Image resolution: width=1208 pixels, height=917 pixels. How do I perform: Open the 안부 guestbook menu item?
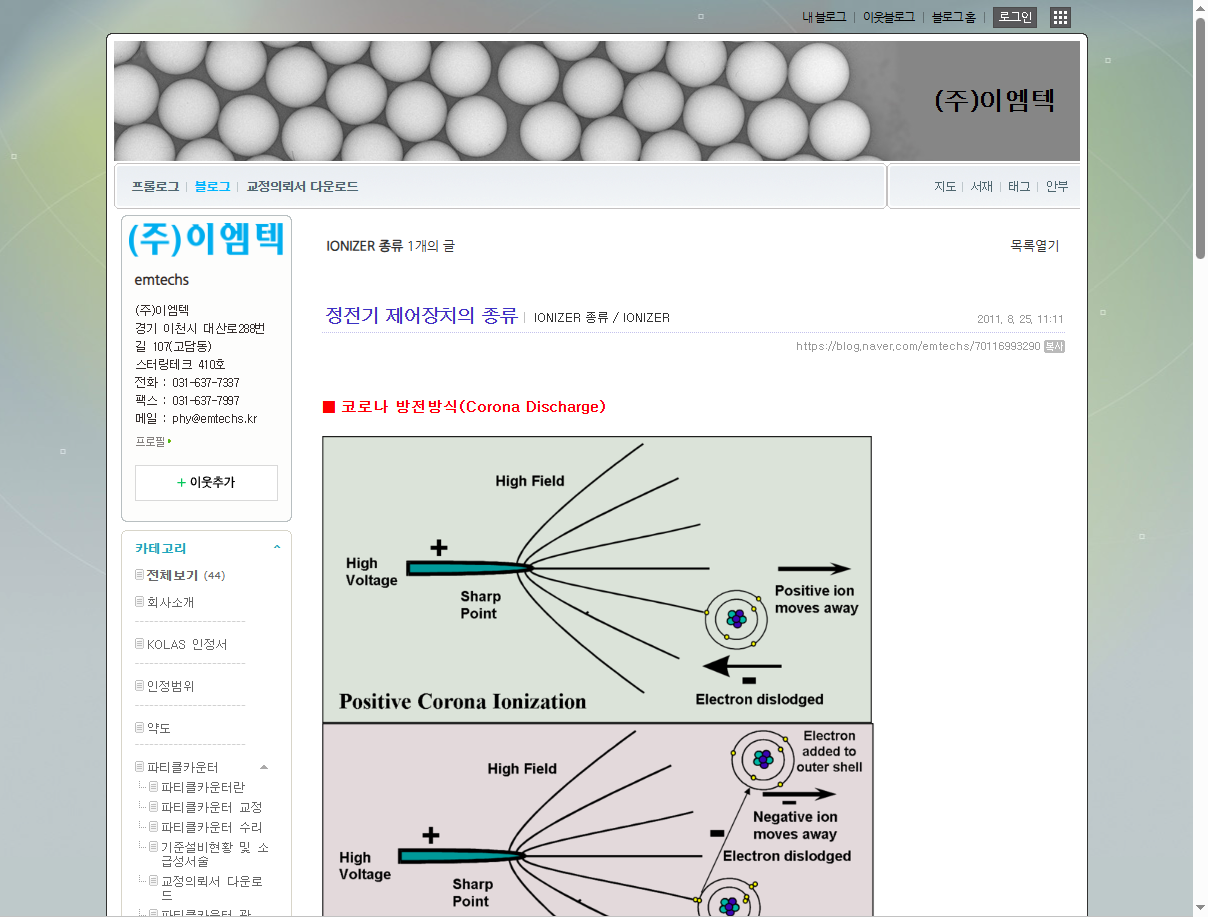[x=1057, y=187]
